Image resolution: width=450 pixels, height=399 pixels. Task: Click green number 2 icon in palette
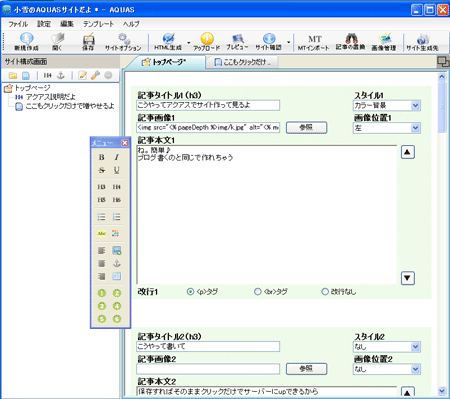tap(117, 293)
